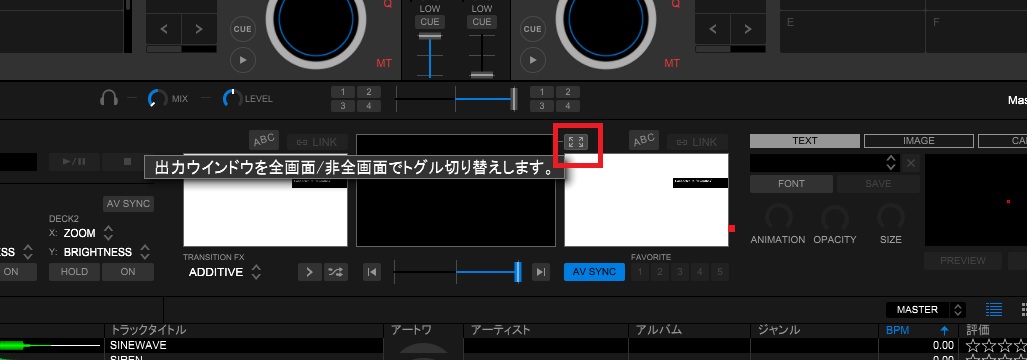Switch to the TEXT tab
The width and height of the screenshot is (1027, 360).
point(805,141)
